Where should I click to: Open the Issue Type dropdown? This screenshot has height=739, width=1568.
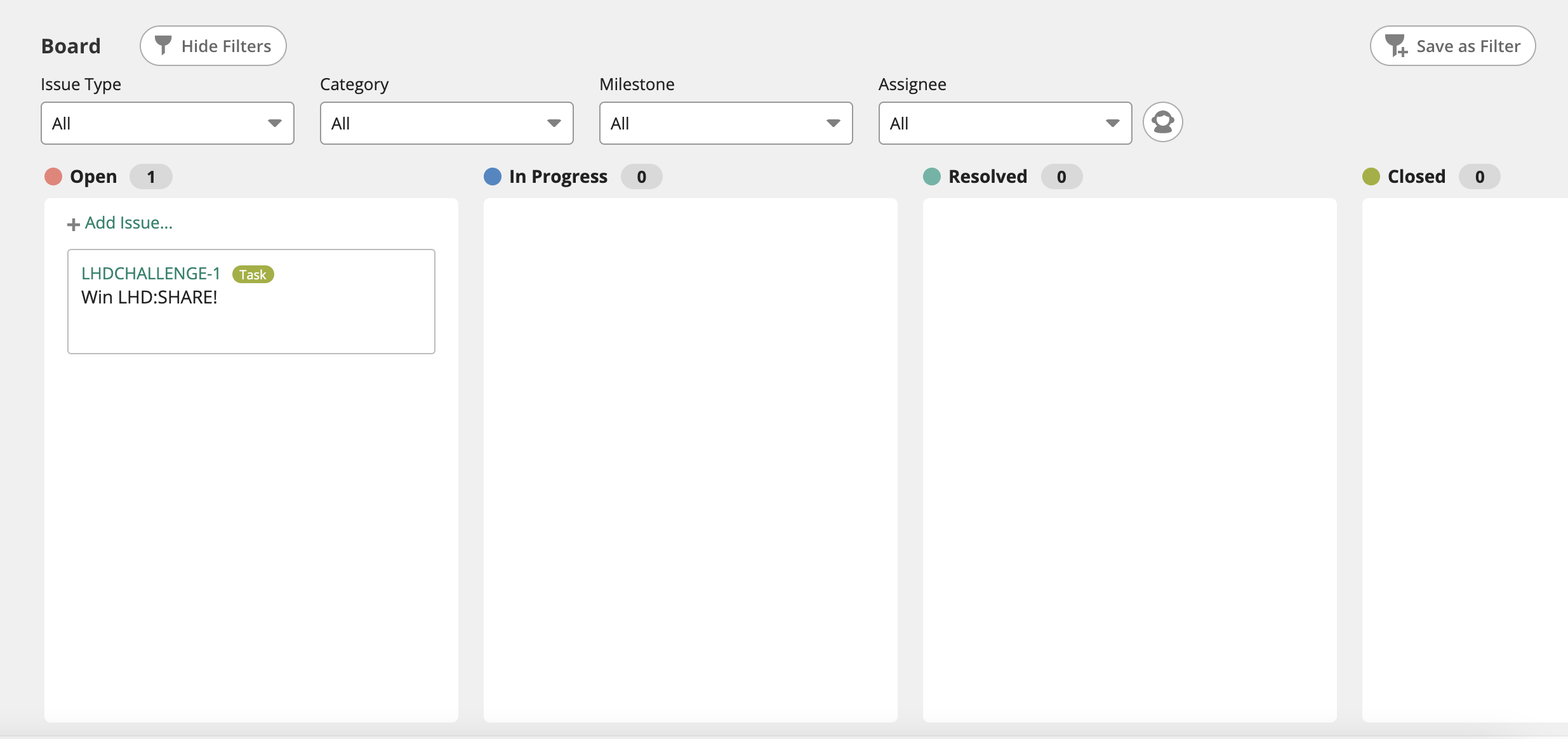[168, 123]
